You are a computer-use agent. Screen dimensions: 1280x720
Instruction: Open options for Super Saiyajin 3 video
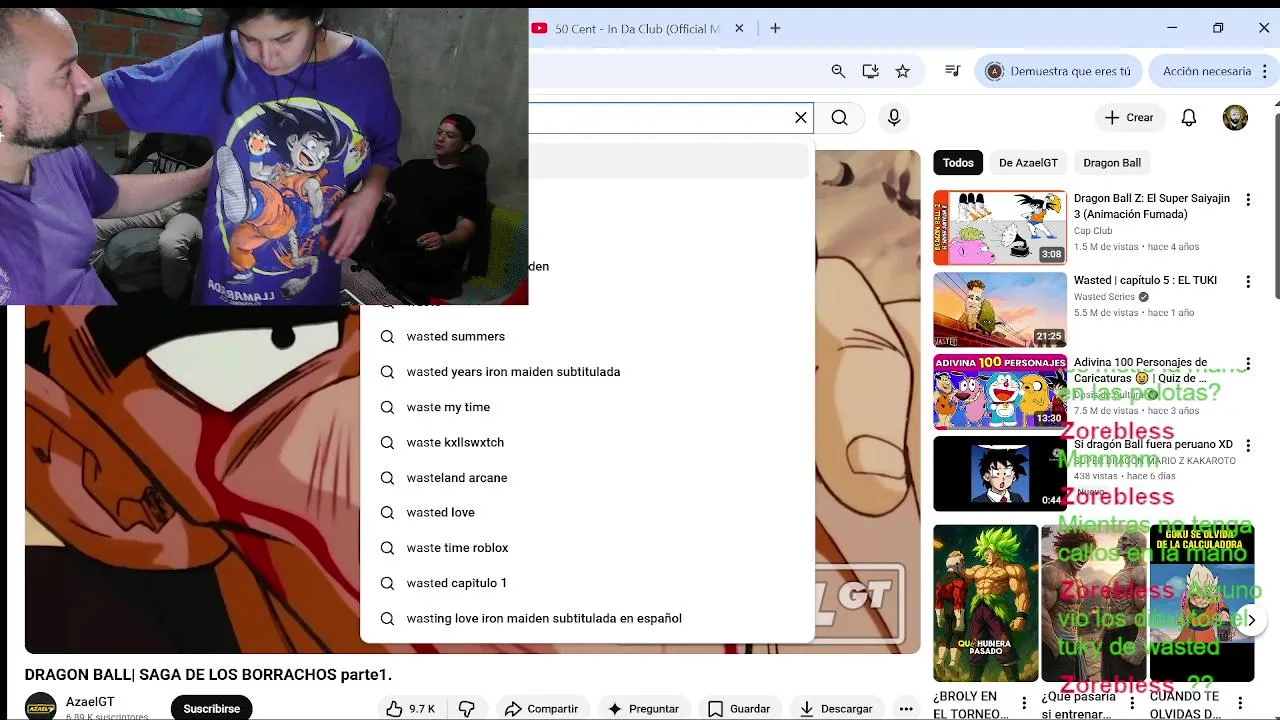(1248, 200)
